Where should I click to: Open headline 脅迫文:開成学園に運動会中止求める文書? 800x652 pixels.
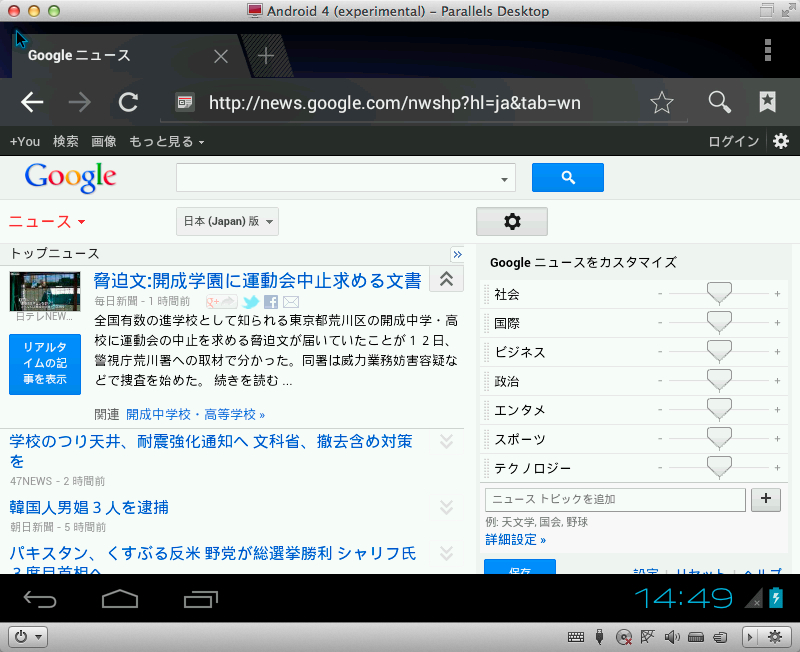[x=257, y=281]
